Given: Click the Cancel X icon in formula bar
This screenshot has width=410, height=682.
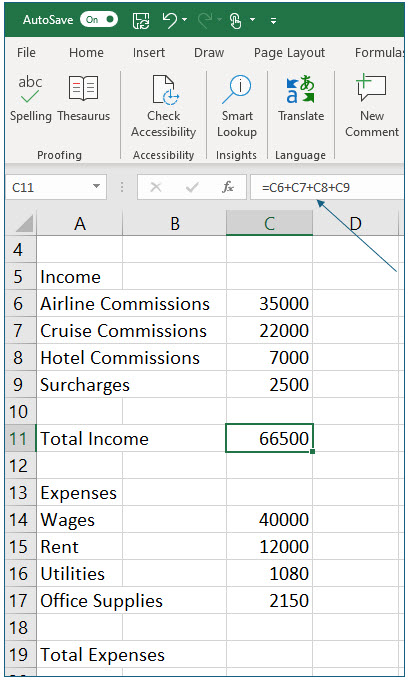Looking at the screenshot, I should click(x=156, y=187).
